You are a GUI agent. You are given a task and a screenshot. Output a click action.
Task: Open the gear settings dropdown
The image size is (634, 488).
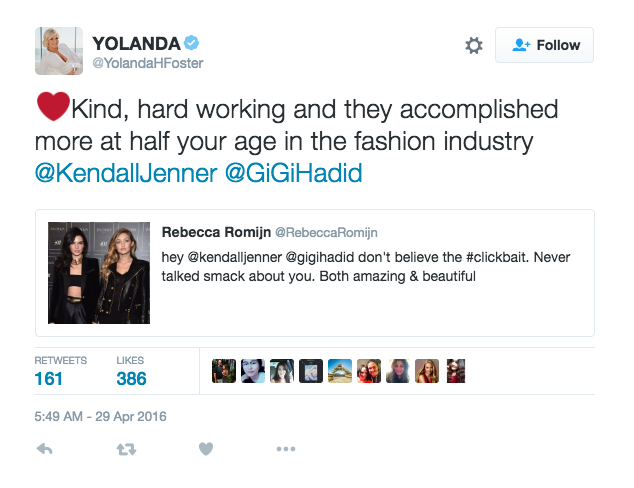click(x=473, y=45)
